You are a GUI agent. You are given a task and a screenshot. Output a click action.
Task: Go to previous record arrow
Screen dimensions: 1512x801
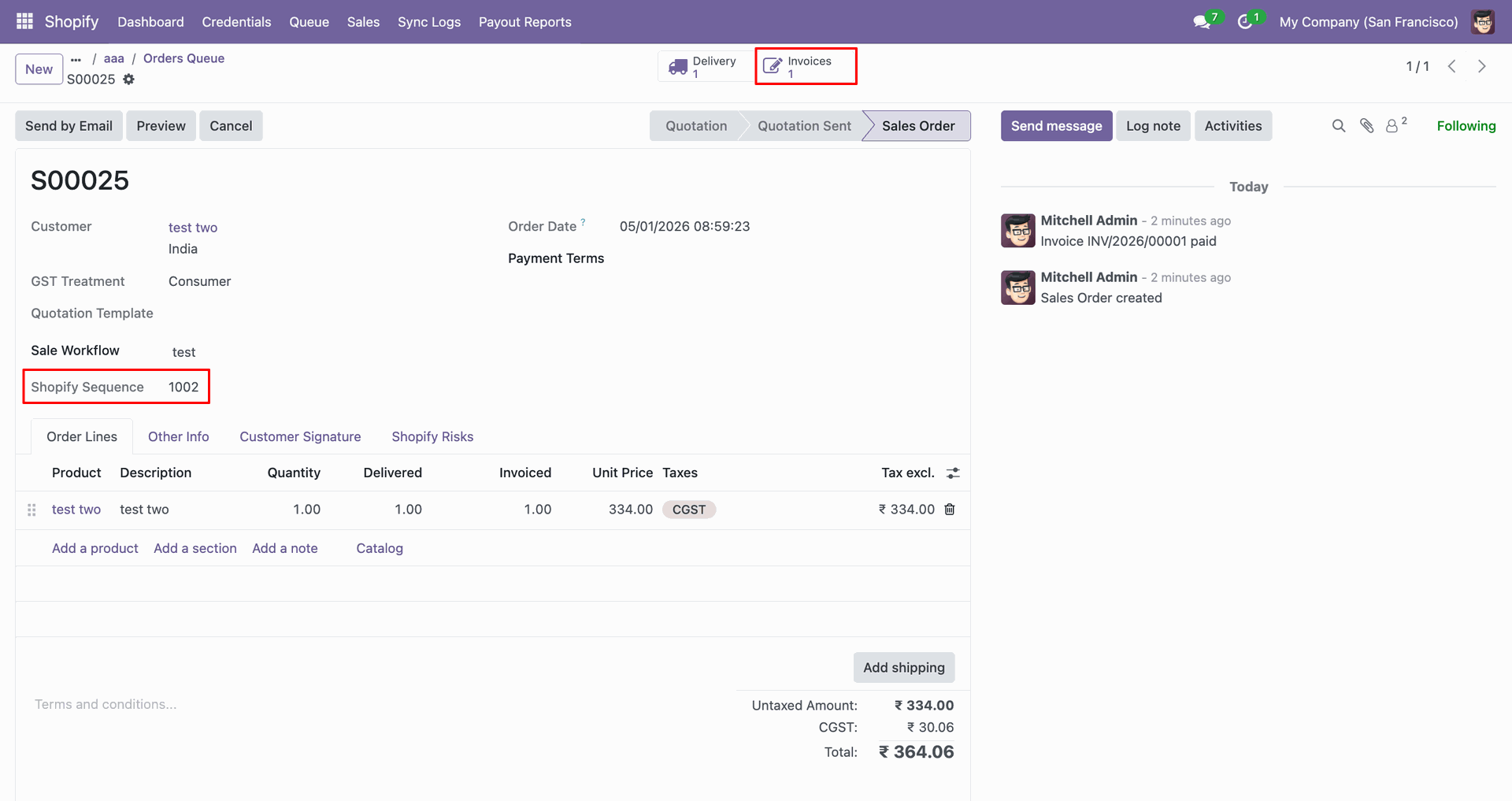1452,67
